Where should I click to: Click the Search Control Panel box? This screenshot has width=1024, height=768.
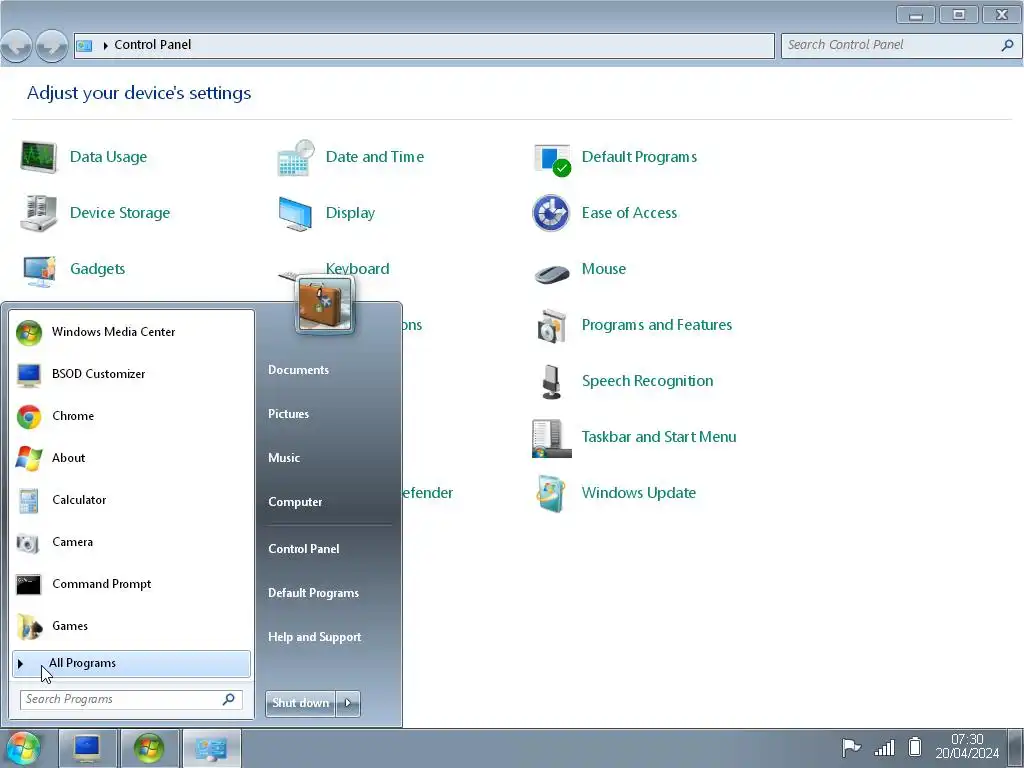[901, 45]
